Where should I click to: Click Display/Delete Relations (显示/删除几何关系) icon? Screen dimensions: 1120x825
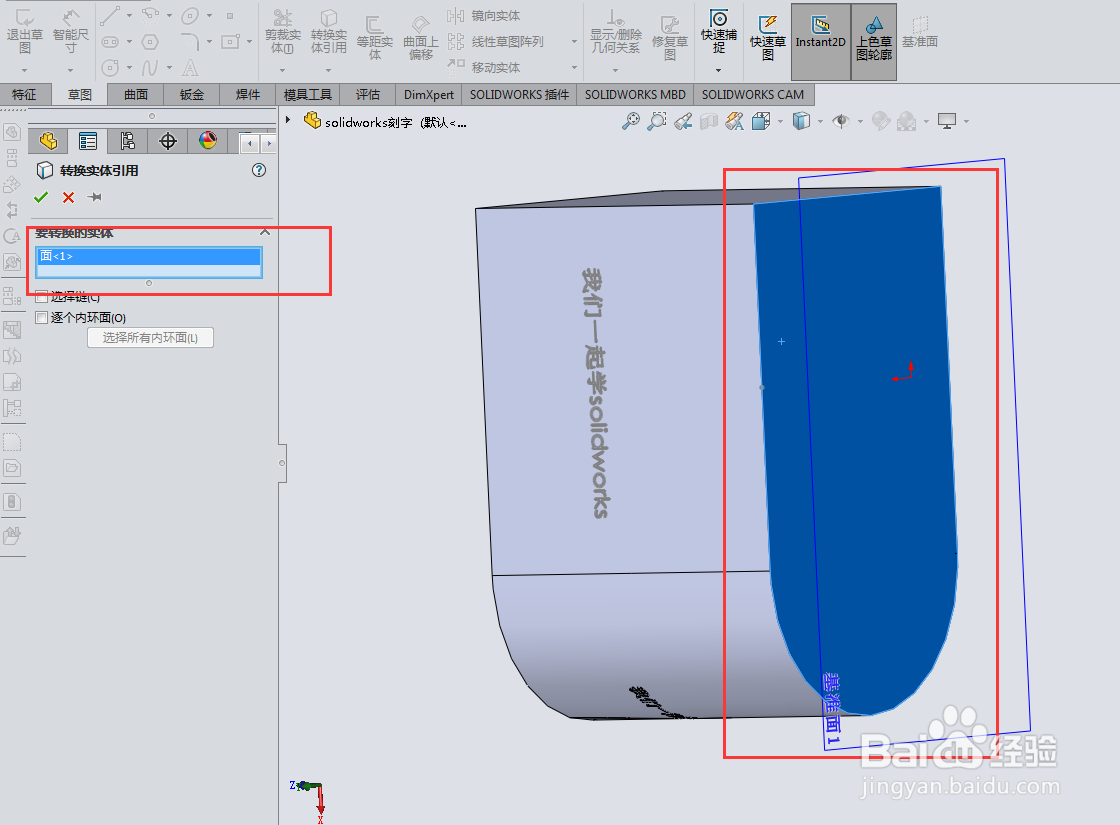coord(615,17)
